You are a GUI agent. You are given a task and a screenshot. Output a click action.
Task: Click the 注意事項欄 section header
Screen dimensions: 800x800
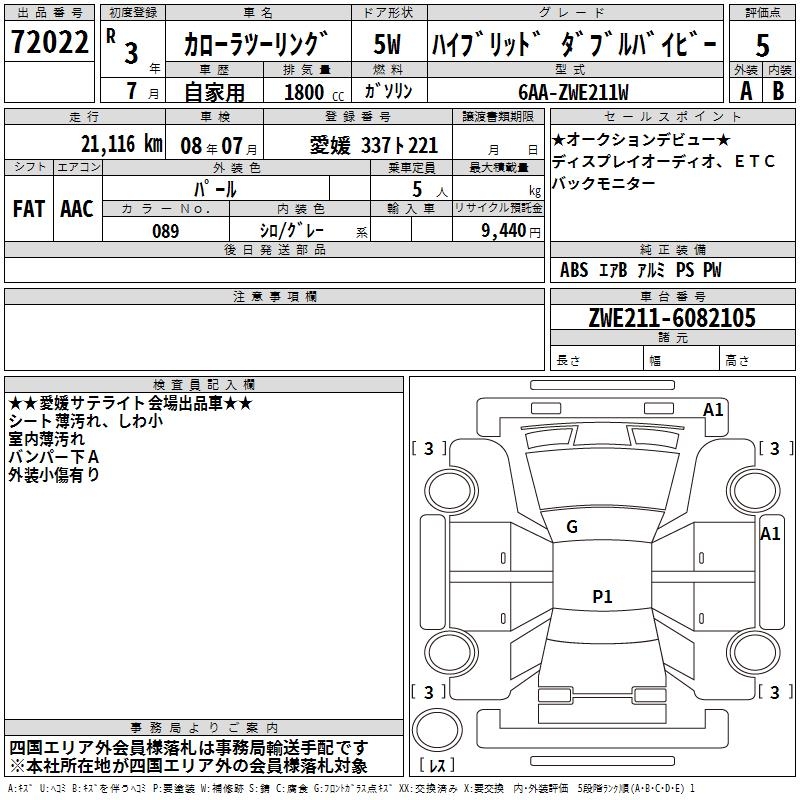[x=274, y=296]
